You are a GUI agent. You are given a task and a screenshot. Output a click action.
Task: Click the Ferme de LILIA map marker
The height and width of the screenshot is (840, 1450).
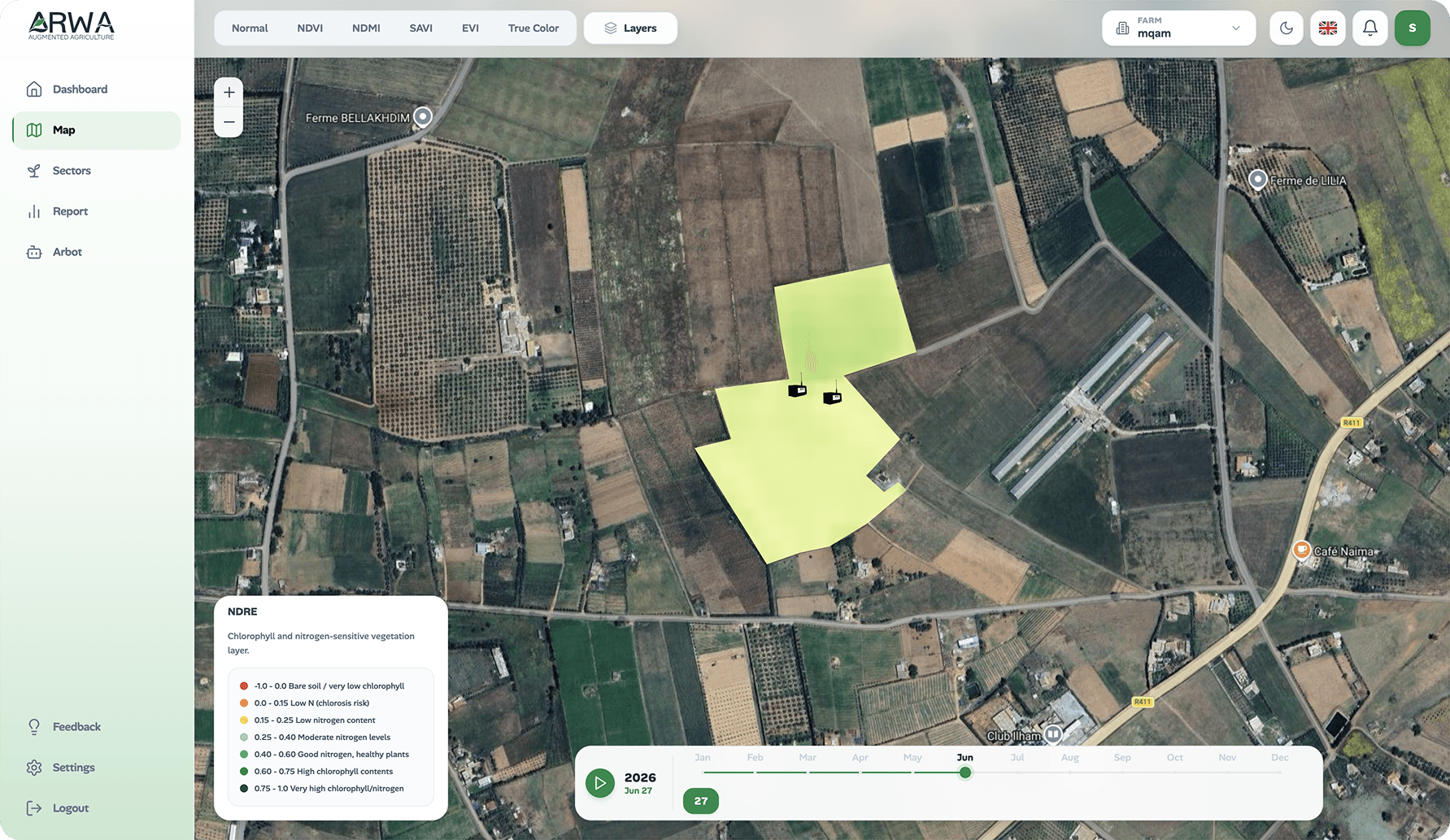[1258, 179]
